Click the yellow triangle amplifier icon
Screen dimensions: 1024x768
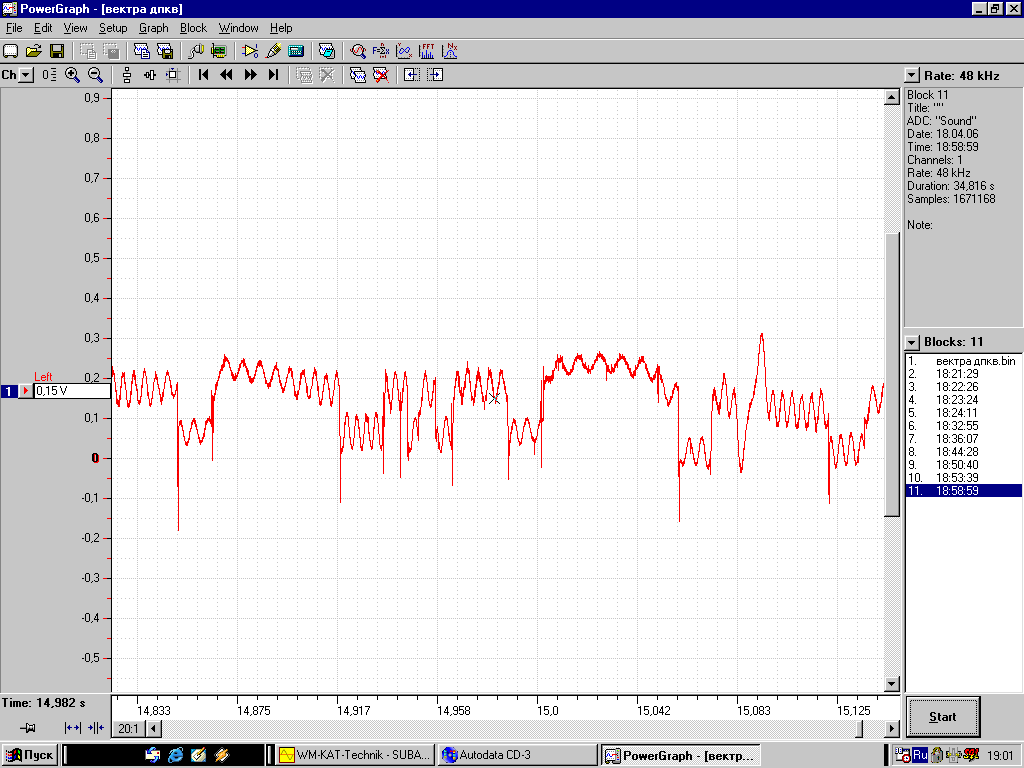click(x=249, y=51)
